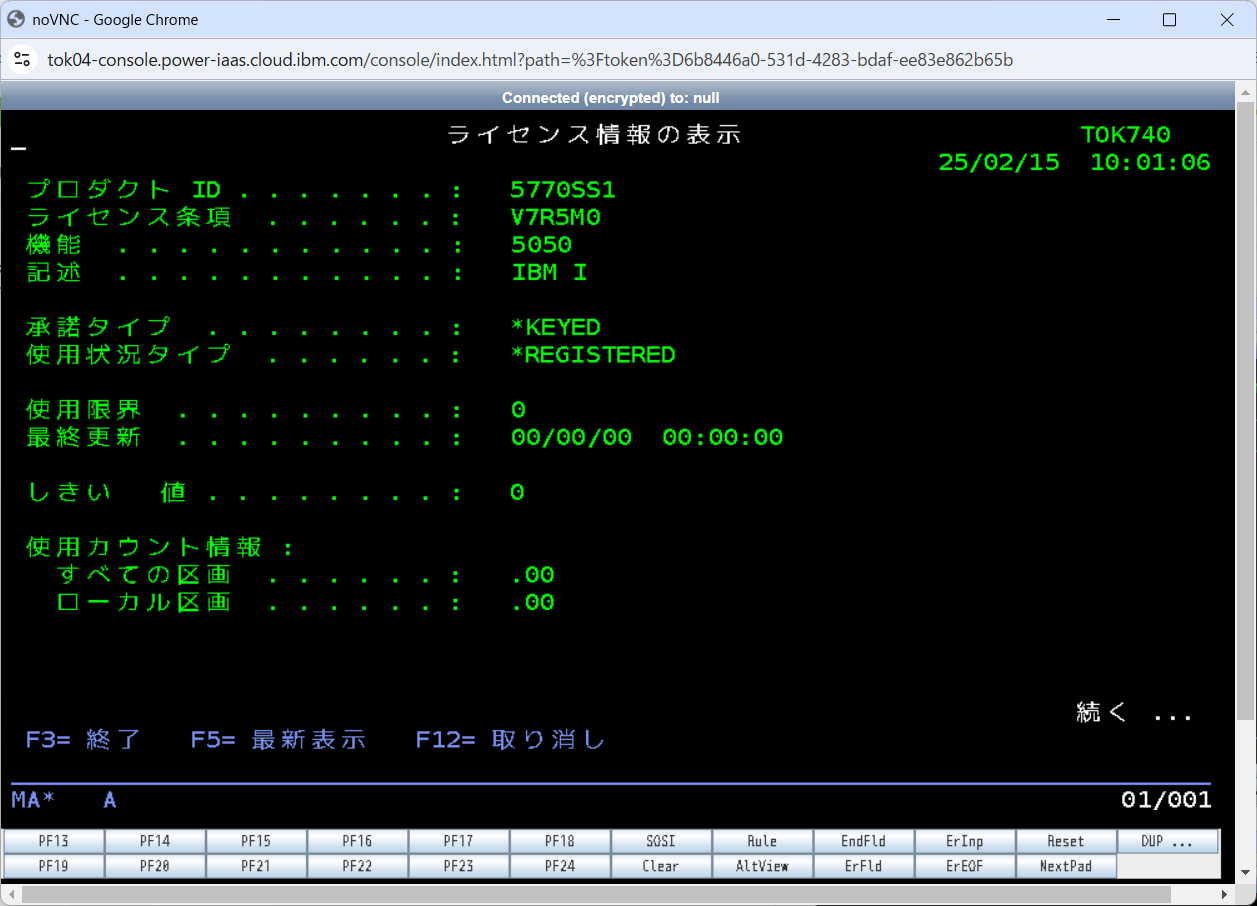
Task: Click the feature value 5050
Action: point(541,245)
